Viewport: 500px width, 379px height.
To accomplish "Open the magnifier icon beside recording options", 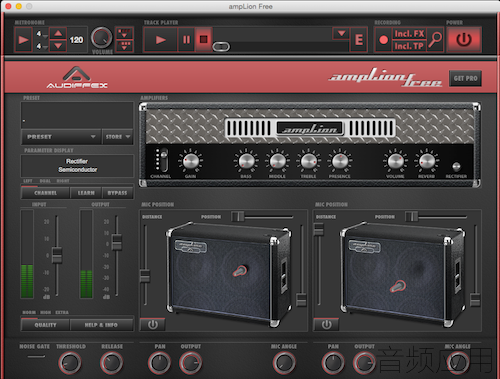I will point(435,40).
